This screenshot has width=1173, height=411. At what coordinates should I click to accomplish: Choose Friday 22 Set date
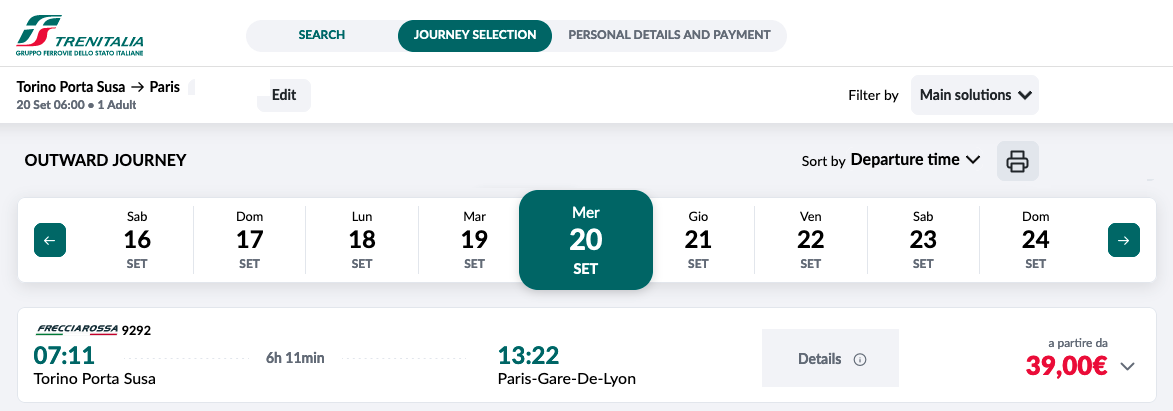(x=810, y=240)
